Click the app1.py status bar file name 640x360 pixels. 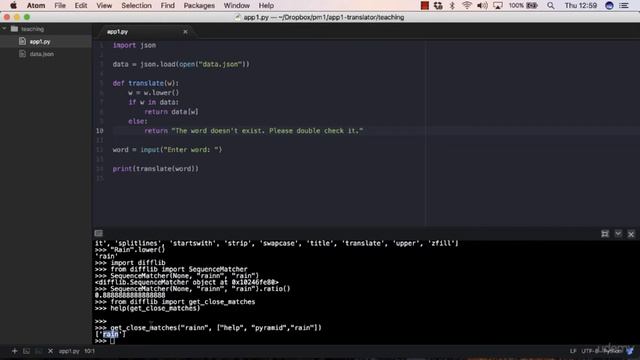pos(69,351)
